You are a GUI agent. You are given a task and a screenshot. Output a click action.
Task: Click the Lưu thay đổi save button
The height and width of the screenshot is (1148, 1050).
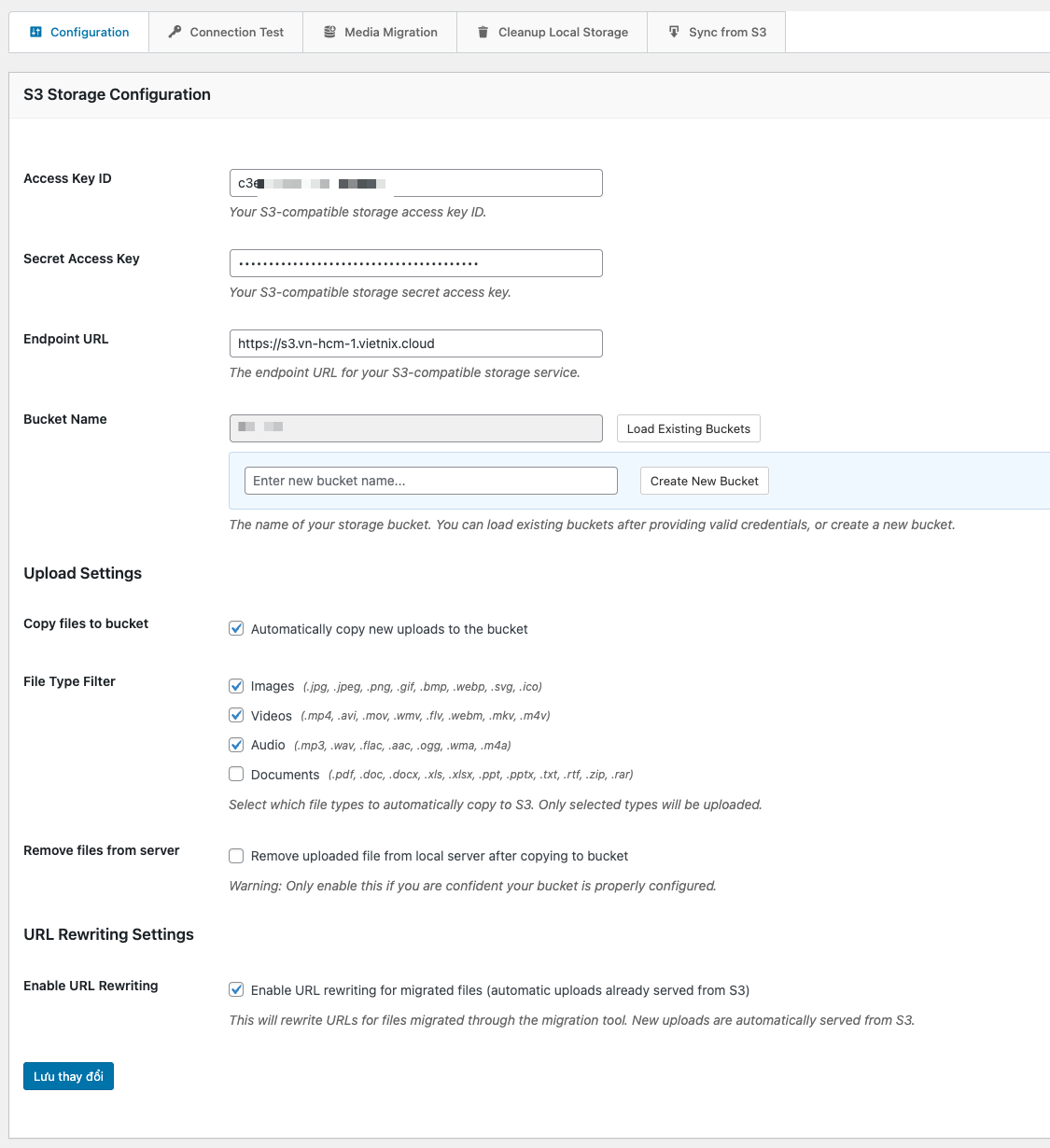pos(68,1076)
